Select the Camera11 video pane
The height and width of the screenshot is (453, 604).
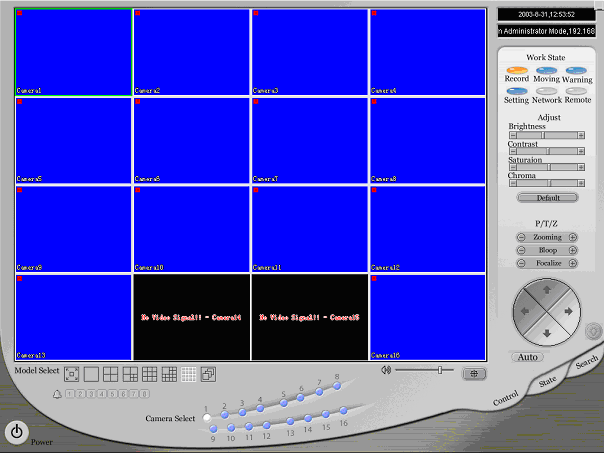(310, 229)
